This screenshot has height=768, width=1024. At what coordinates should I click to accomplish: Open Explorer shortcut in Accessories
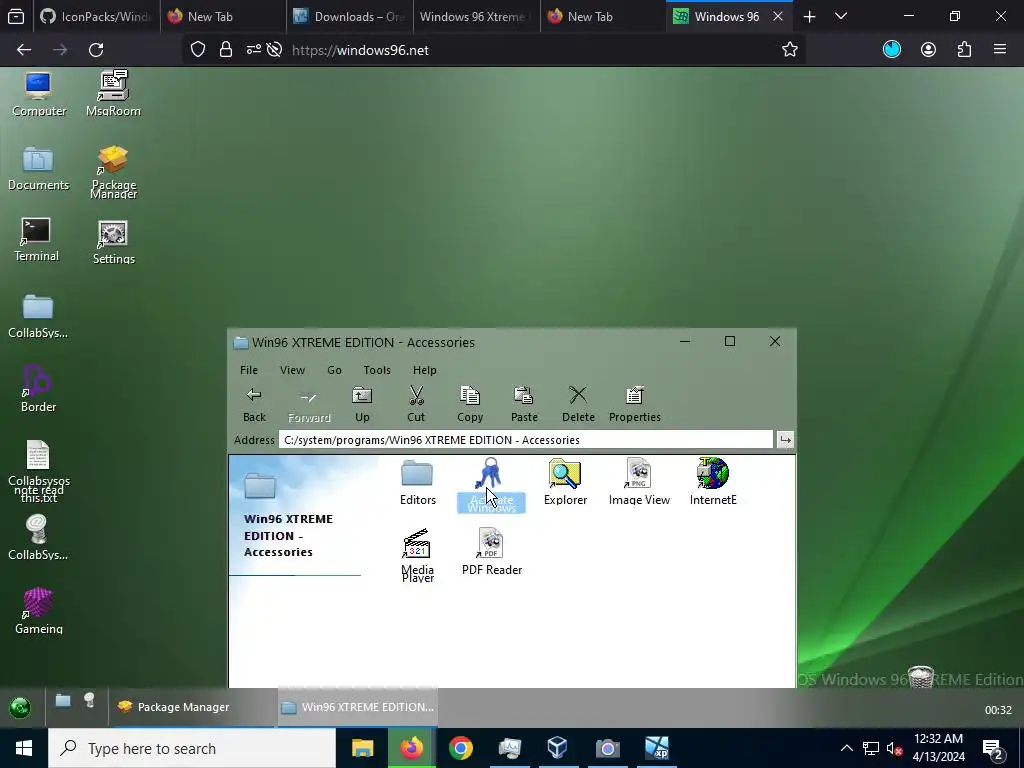coord(565,483)
